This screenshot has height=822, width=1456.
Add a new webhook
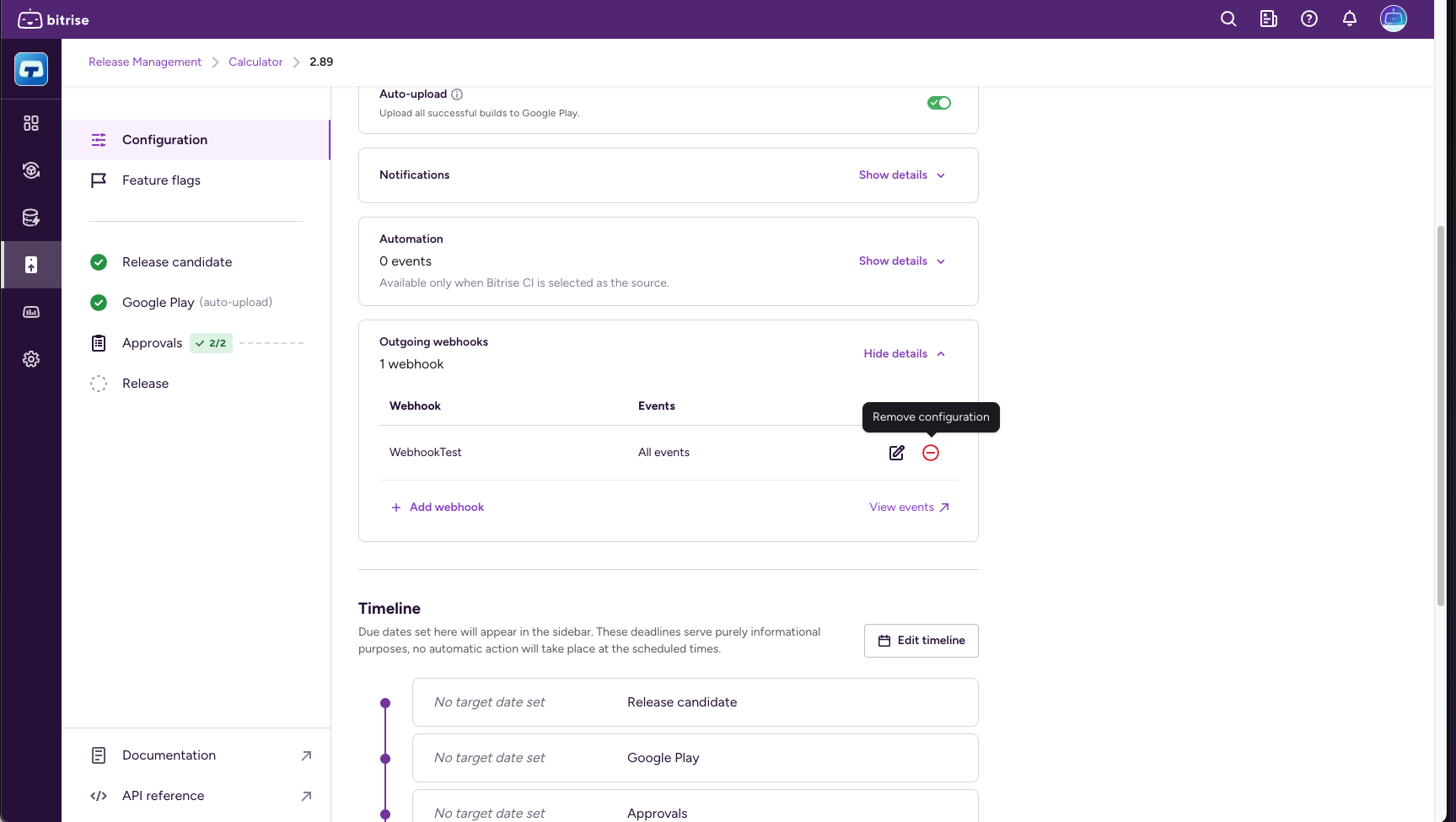(x=438, y=507)
